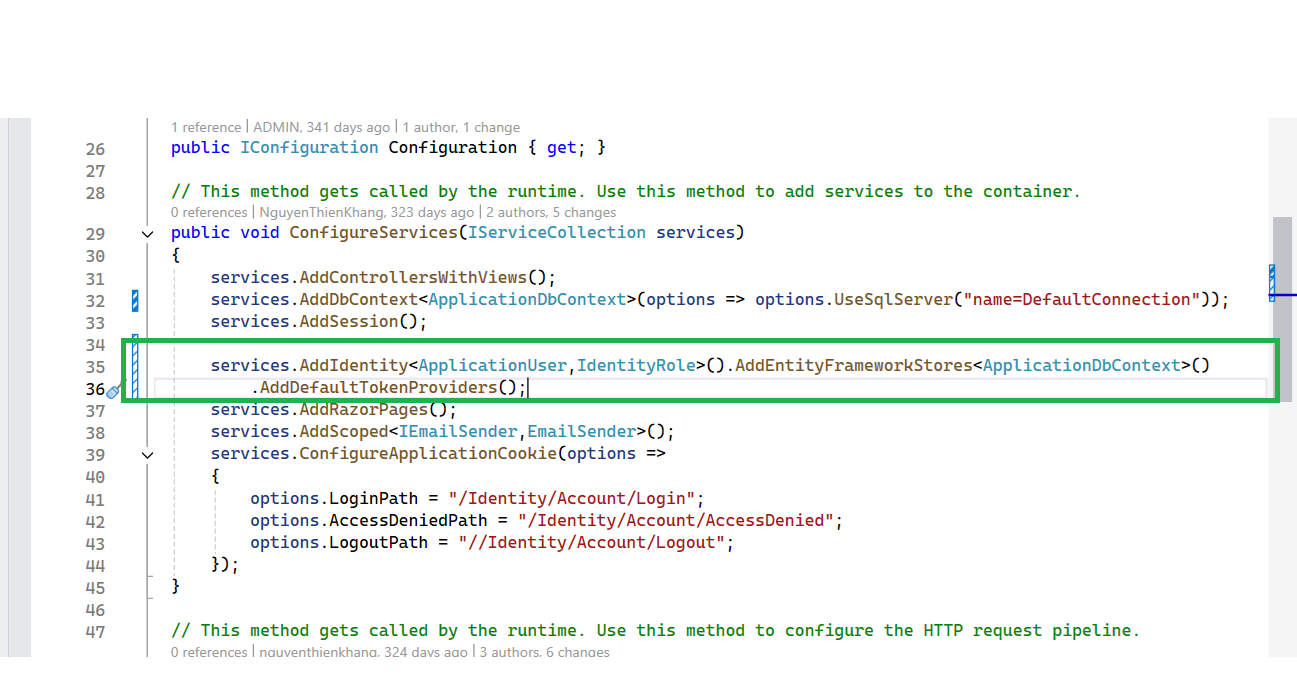The image size is (1297, 681).
Task: Open the '1 reference' CodeLens link
Action: [206, 127]
